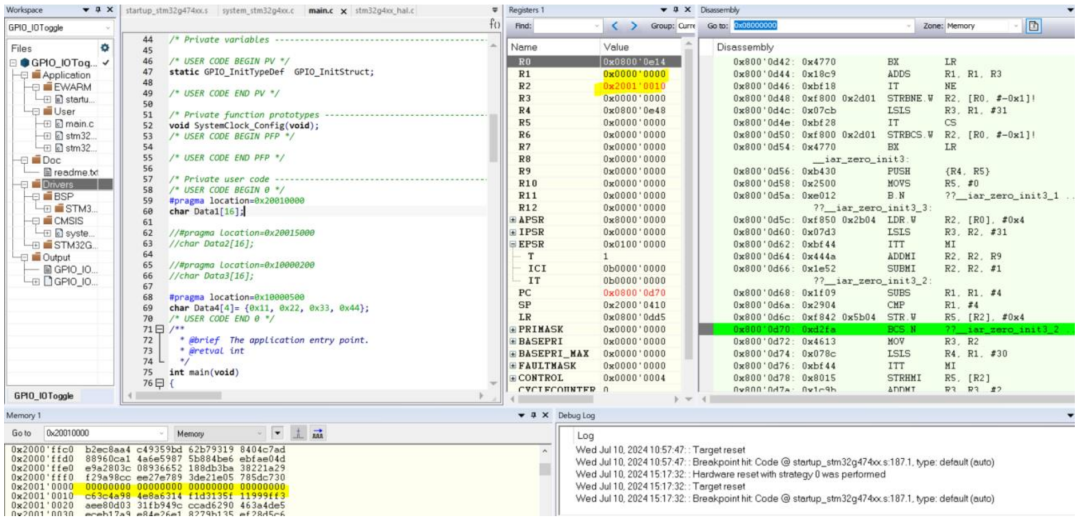This screenshot has width=1080, height=519.
Task: Expand the CONTROL register
Action: (512, 378)
